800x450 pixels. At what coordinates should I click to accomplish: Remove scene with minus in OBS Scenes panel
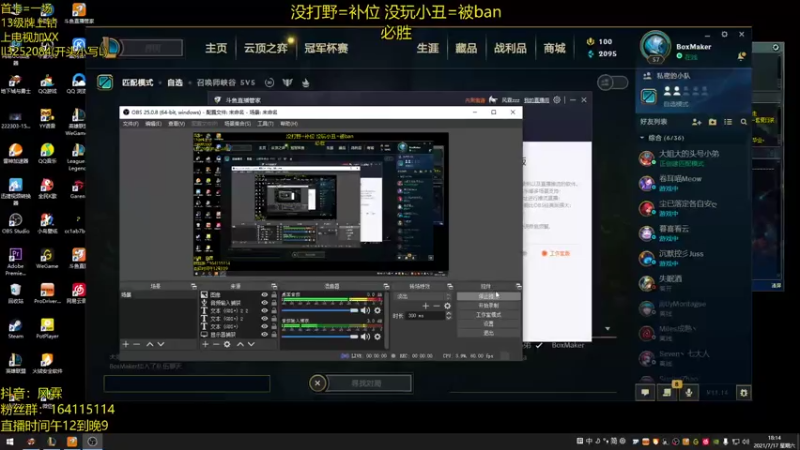tap(137, 344)
